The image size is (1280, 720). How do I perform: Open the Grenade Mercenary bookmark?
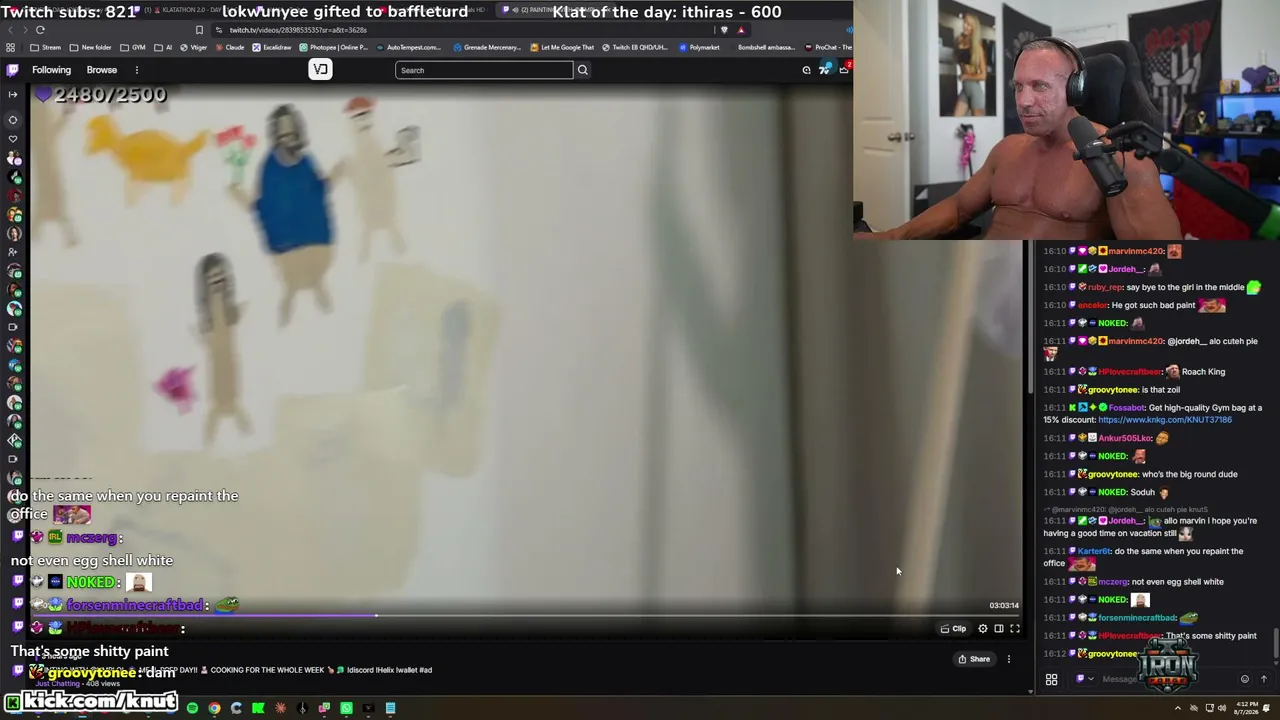pyautogui.click(x=487, y=47)
